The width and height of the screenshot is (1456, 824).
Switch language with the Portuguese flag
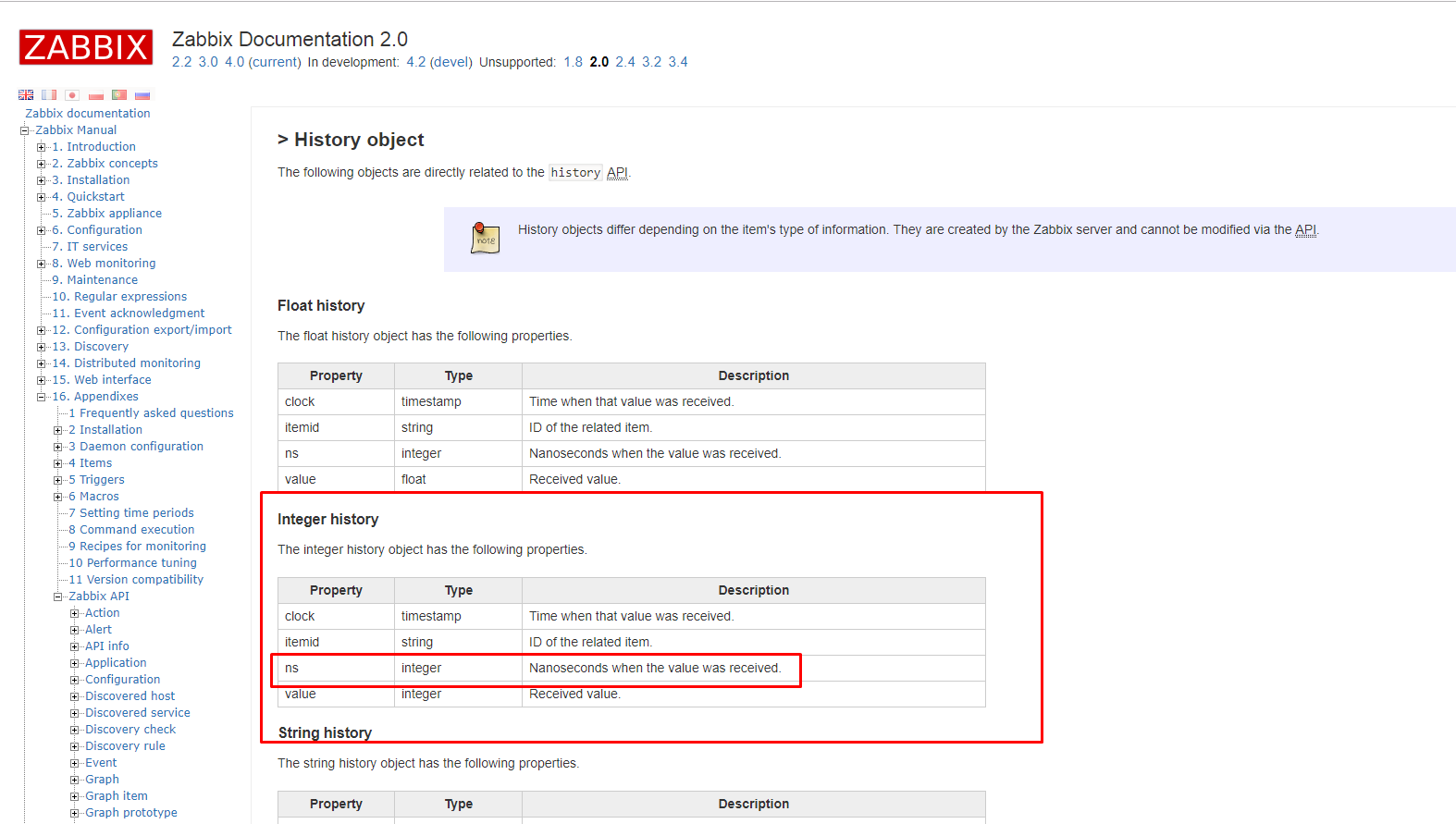119,95
